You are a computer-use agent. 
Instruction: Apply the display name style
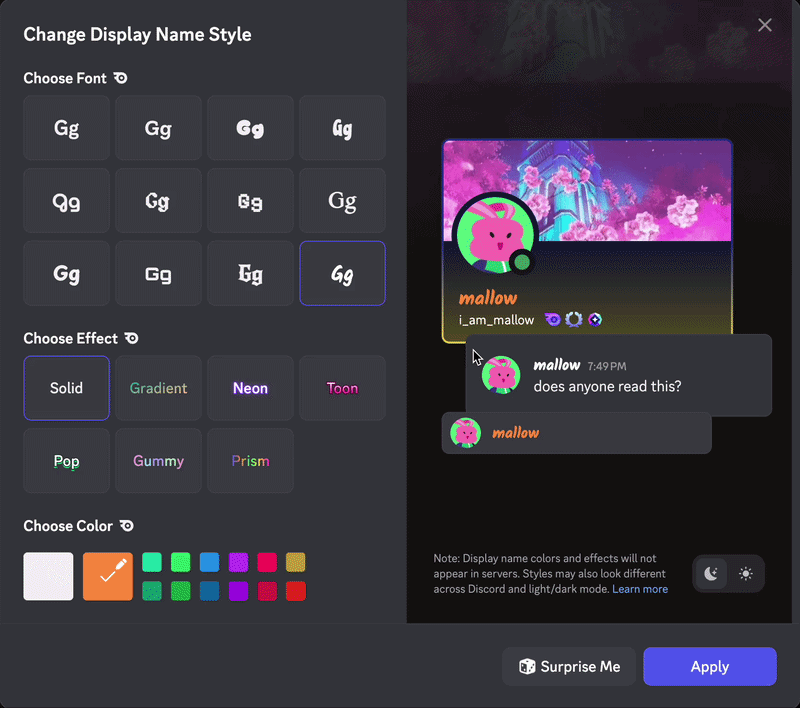pyautogui.click(x=710, y=666)
